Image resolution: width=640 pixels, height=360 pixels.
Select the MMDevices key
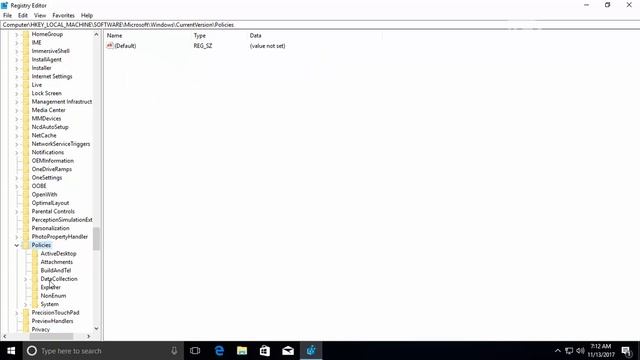tap(46, 119)
